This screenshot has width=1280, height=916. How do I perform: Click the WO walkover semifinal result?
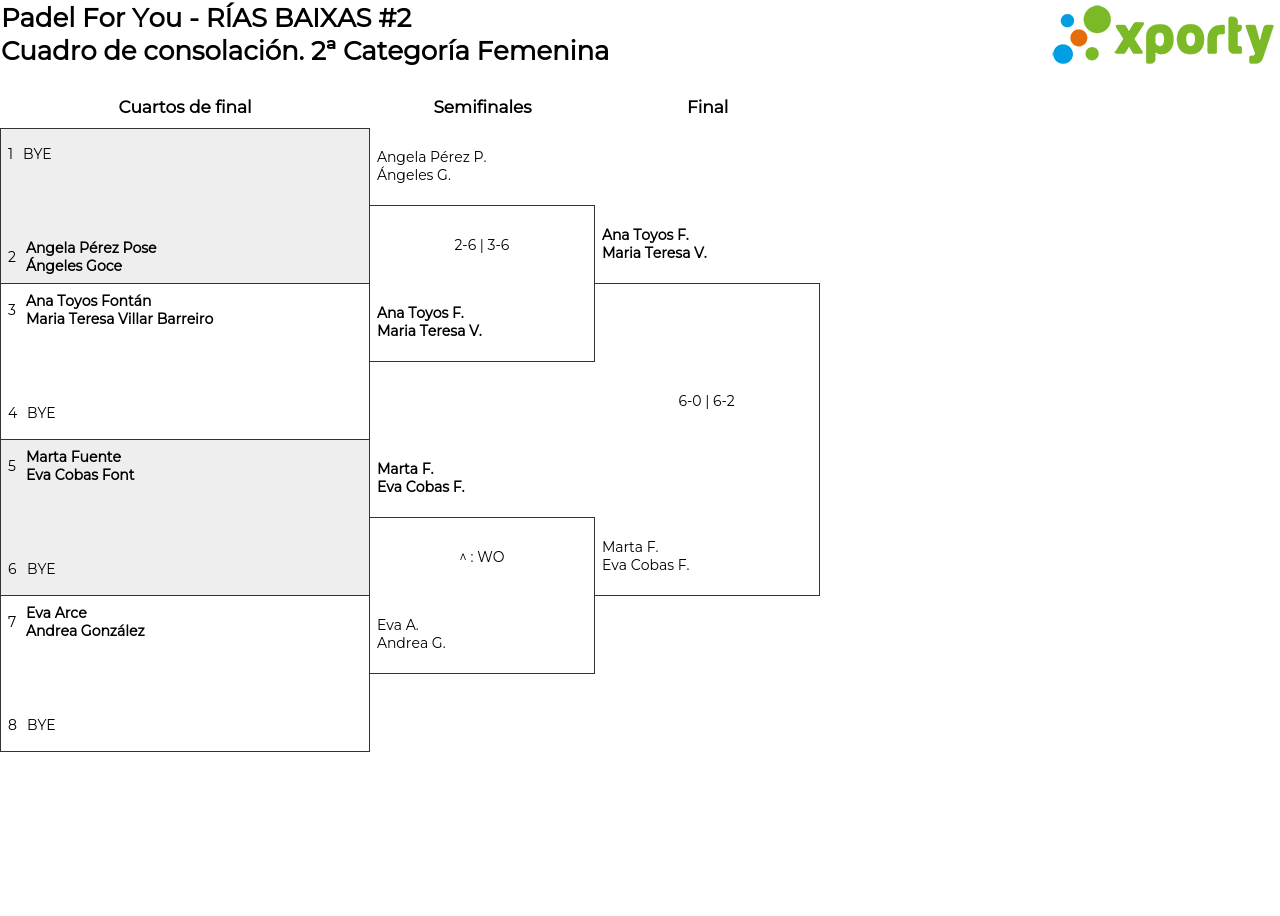pyautogui.click(x=482, y=557)
